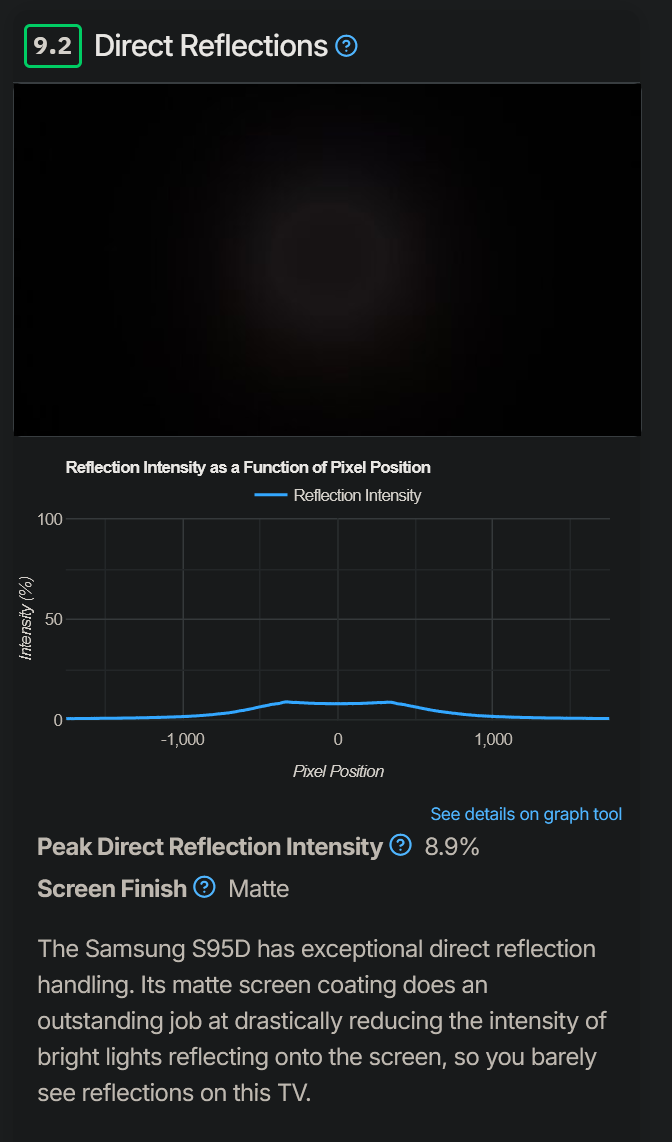This screenshot has width=672, height=1142.
Task: Click the See details on graph tool link
Action: pyautogui.click(x=526, y=813)
